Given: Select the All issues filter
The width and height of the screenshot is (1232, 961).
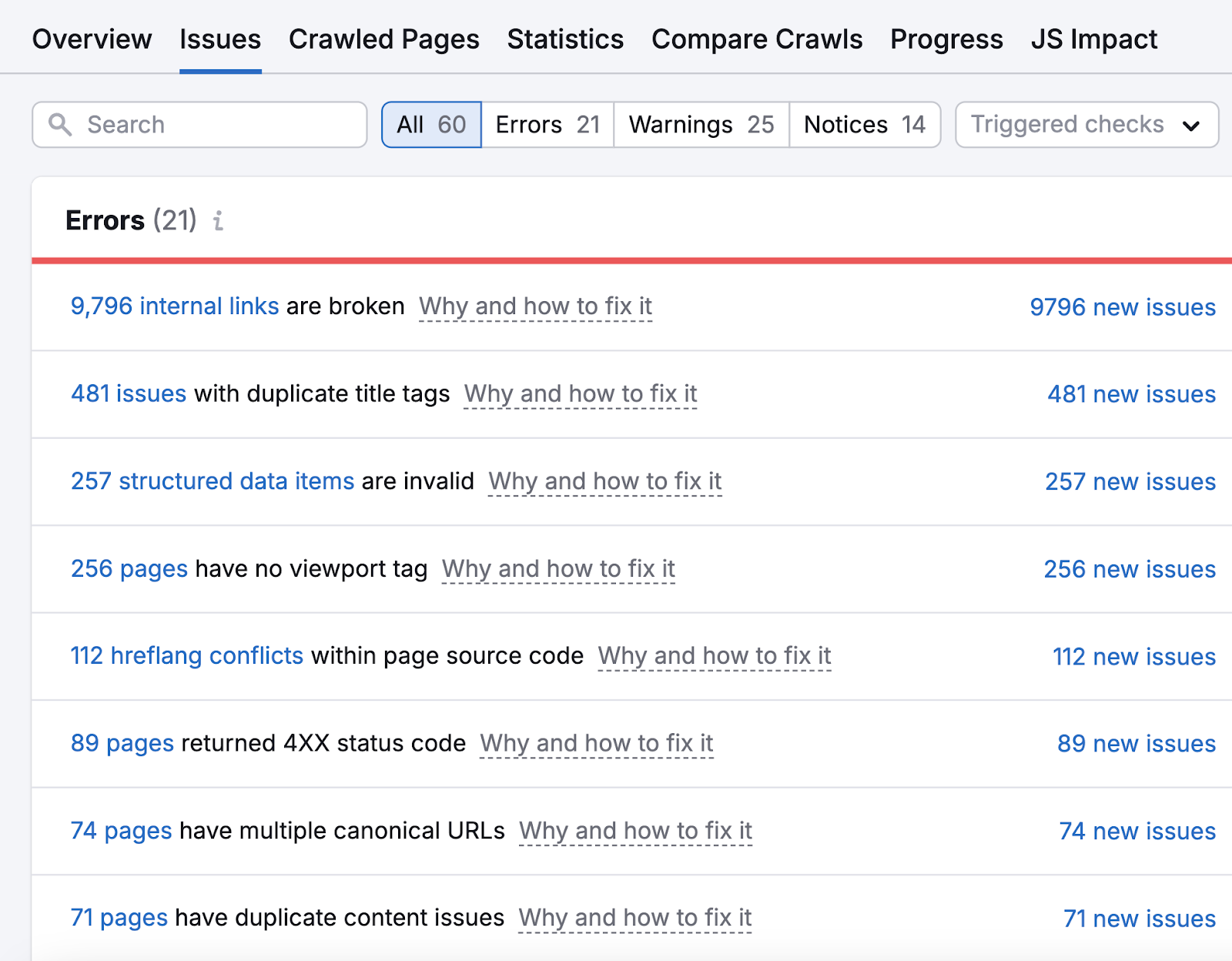Looking at the screenshot, I should coord(430,124).
